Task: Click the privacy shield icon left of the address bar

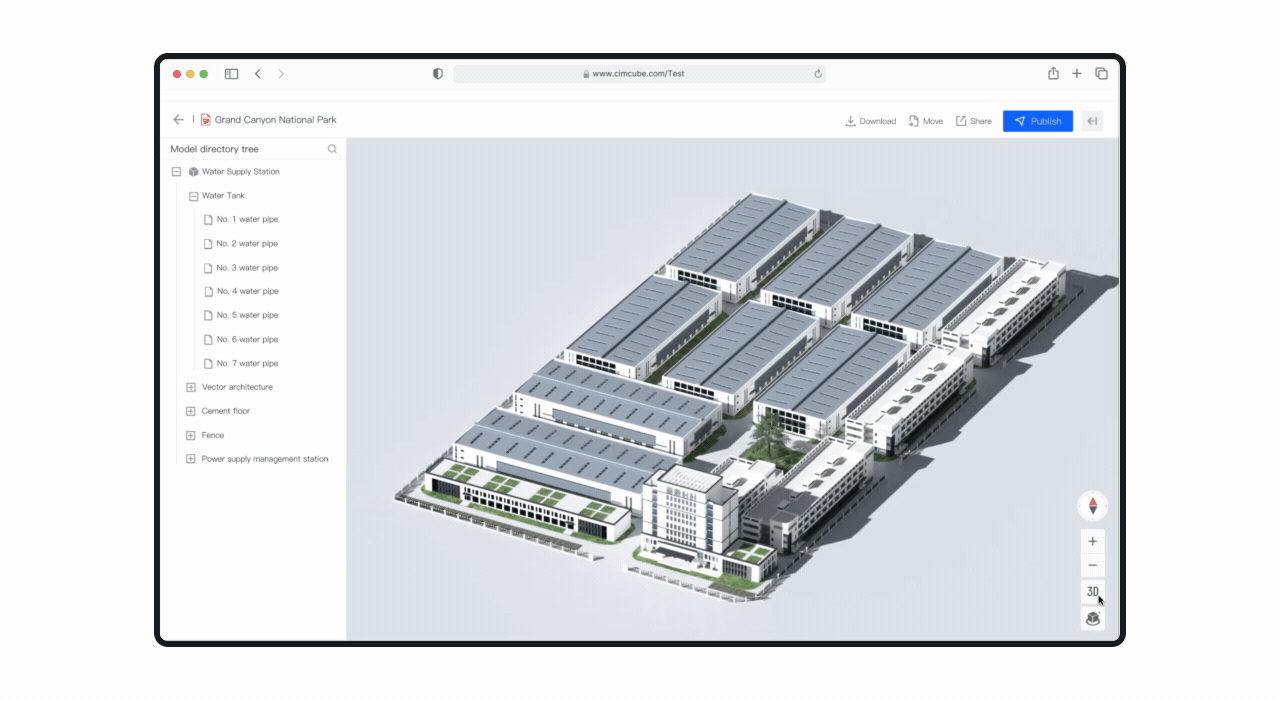Action: [437, 74]
